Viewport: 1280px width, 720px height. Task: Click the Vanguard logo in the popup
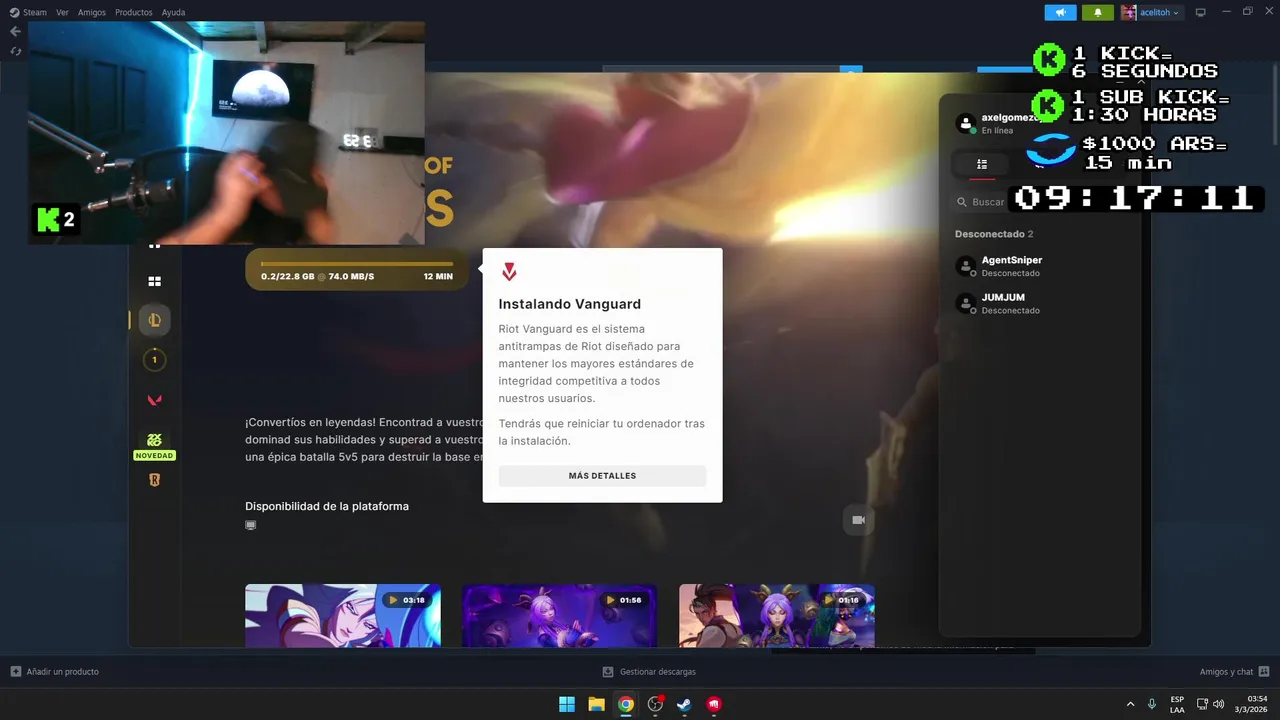click(509, 272)
